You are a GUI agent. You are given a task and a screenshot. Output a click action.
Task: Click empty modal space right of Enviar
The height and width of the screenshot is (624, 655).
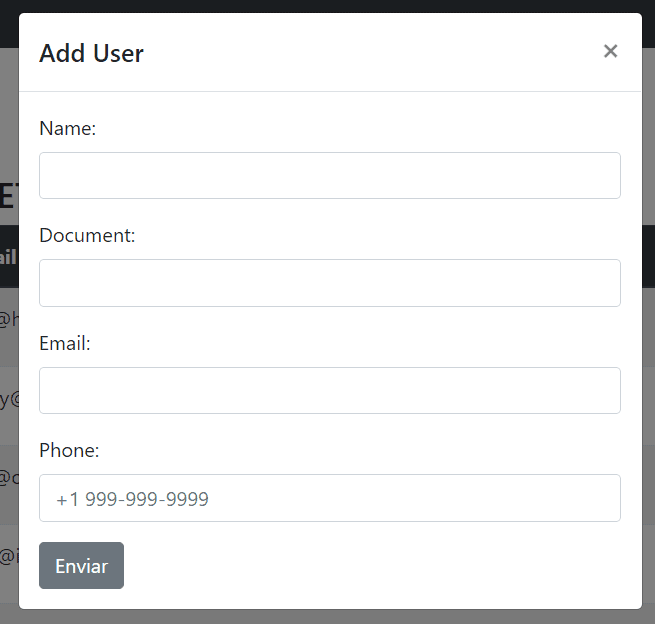click(380, 566)
